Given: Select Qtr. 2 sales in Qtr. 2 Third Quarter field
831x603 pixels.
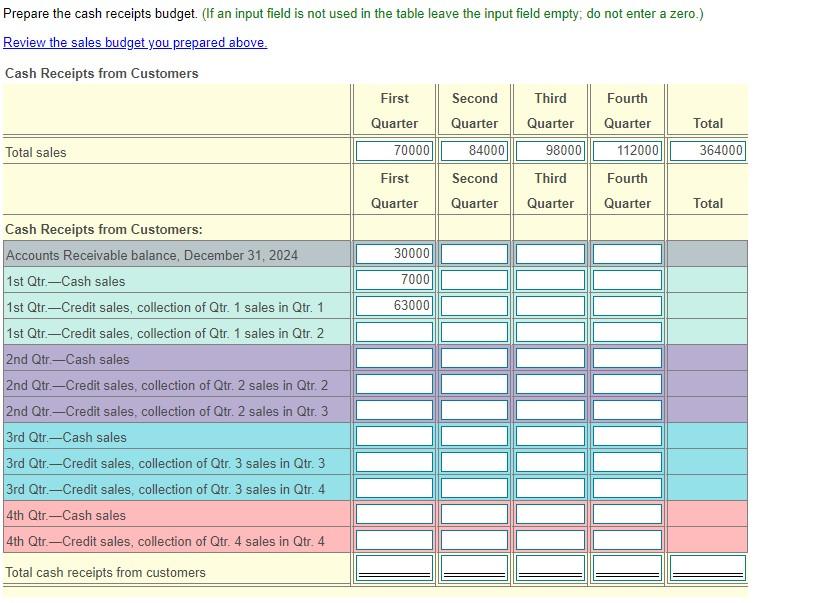Looking at the screenshot, I should (x=550, y=384).
